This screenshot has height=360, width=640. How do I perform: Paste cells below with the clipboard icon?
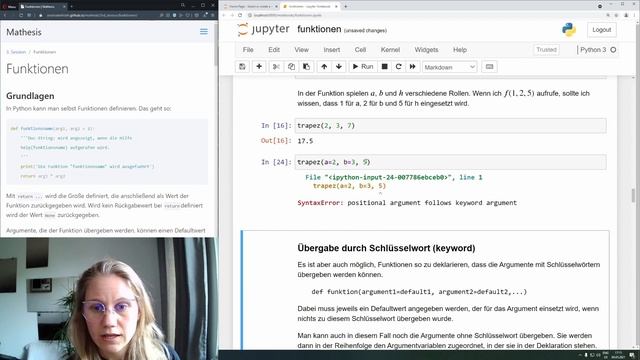[307, 67]
